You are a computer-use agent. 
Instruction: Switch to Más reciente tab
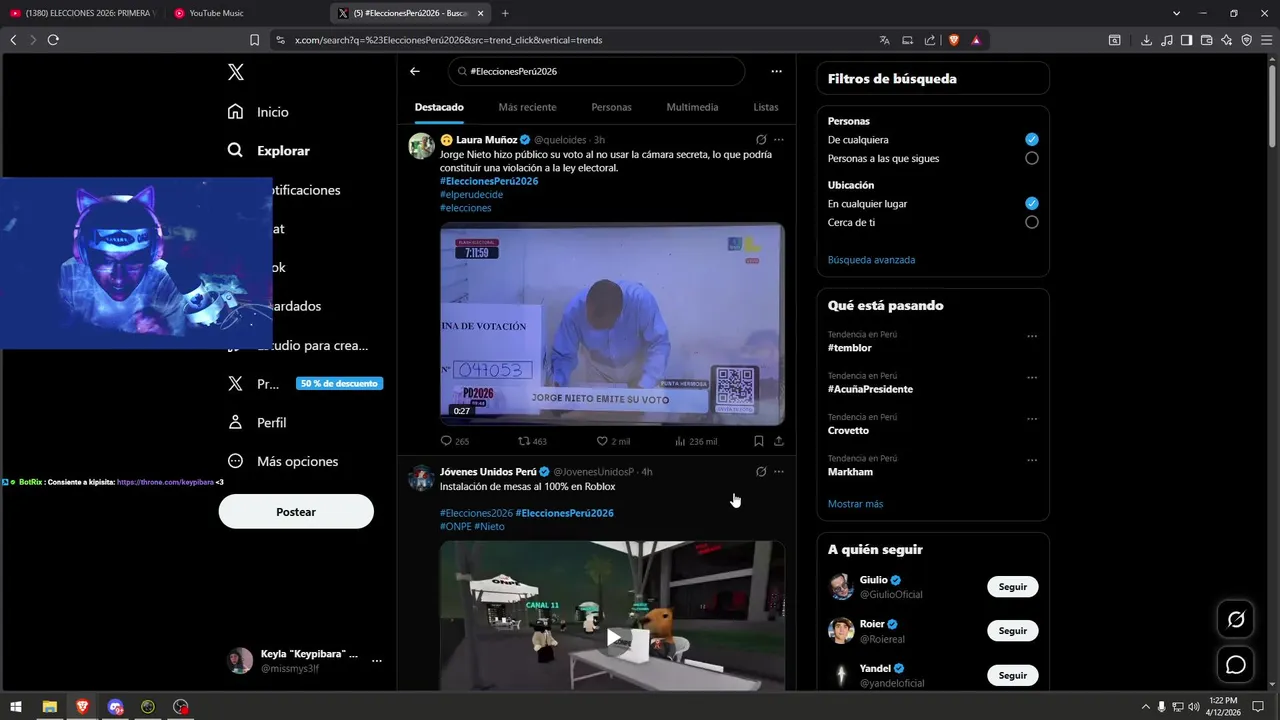coord(527,107)
